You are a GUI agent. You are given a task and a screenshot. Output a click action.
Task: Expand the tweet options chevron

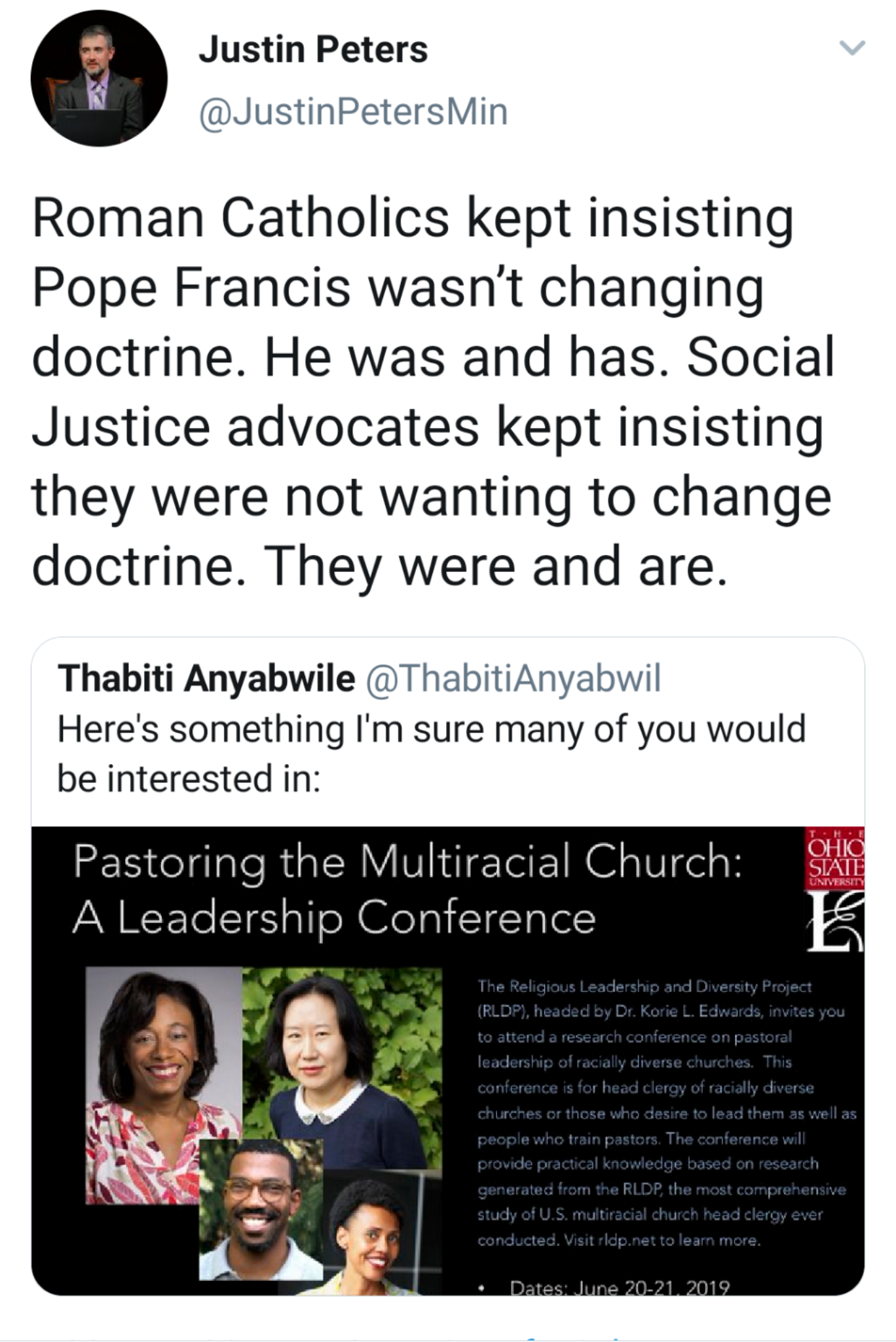tap(852, 48)
